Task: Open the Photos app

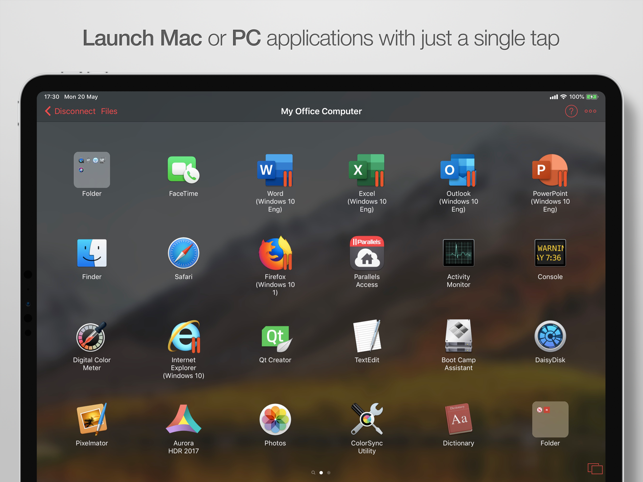Action: point(275,419)
